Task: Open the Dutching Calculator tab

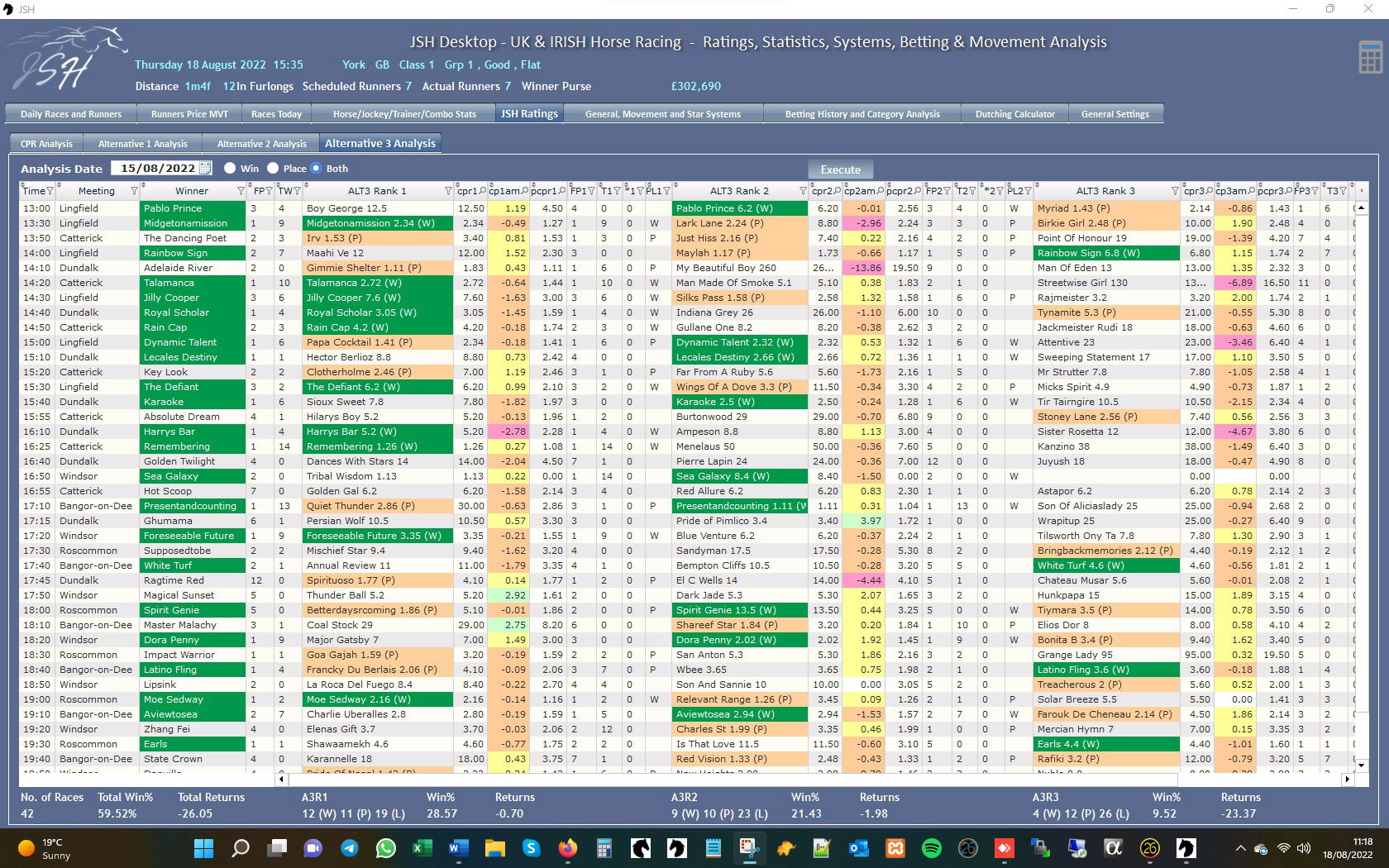Action: [1015, 114]
